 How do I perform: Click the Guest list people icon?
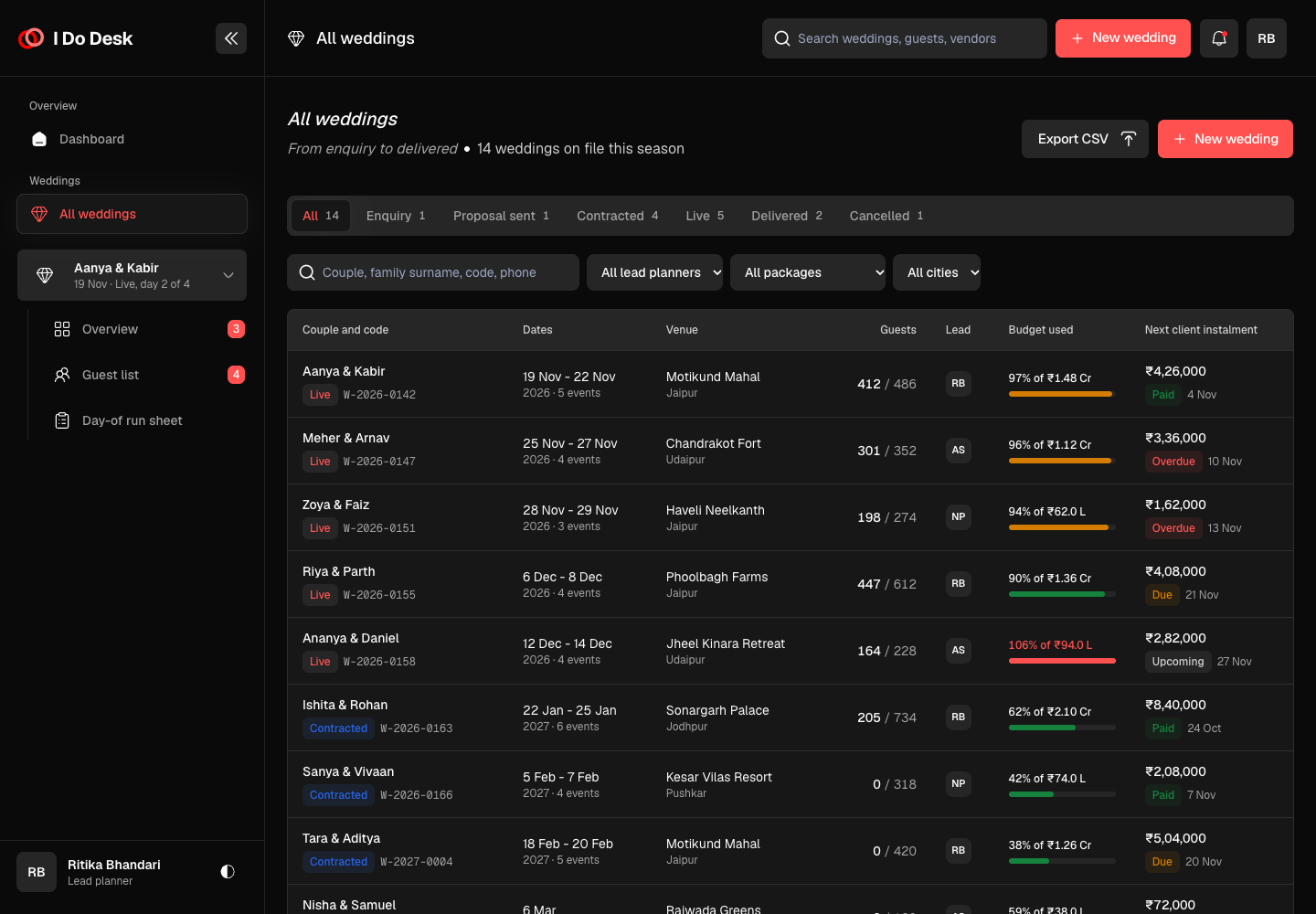(x=62, y=375)
